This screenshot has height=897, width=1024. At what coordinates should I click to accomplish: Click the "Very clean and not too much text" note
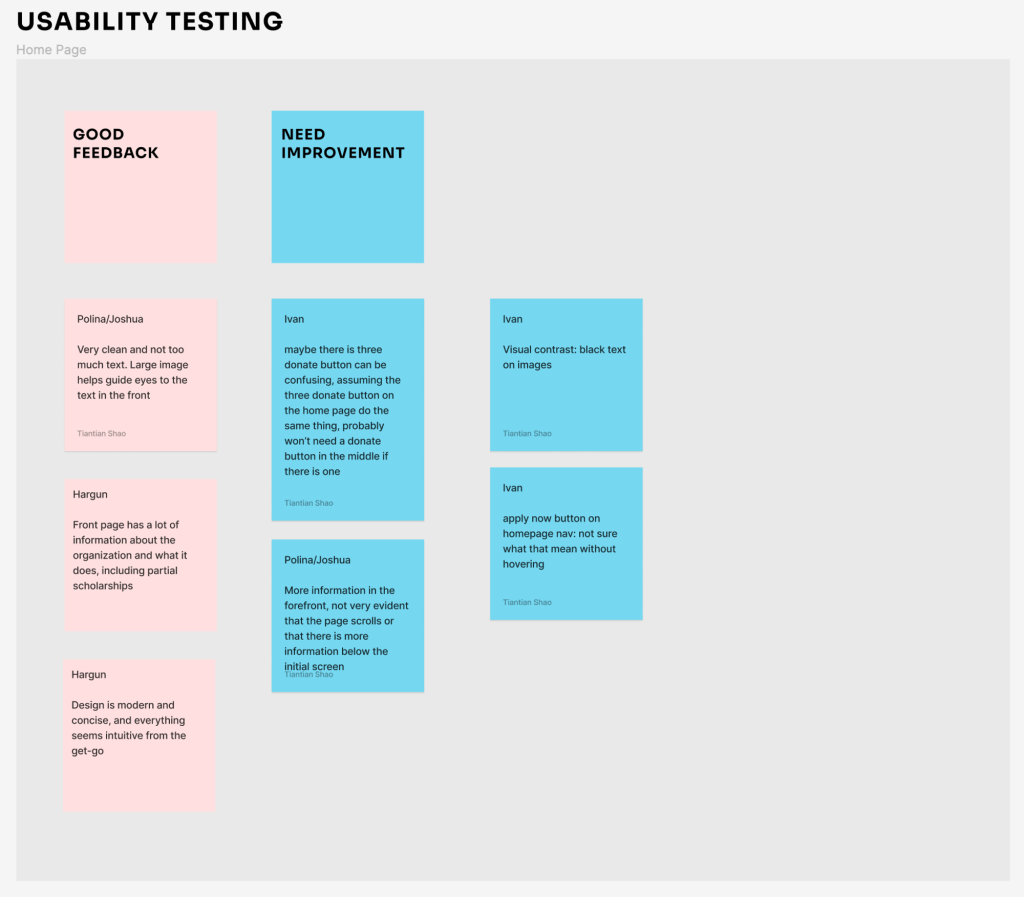(132, 372)
